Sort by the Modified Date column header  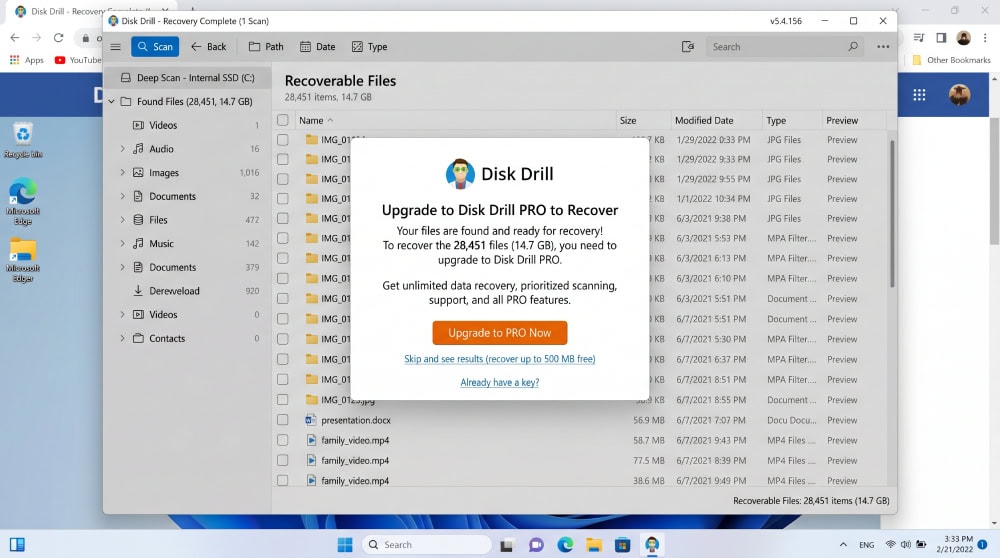tap(704, 120)
